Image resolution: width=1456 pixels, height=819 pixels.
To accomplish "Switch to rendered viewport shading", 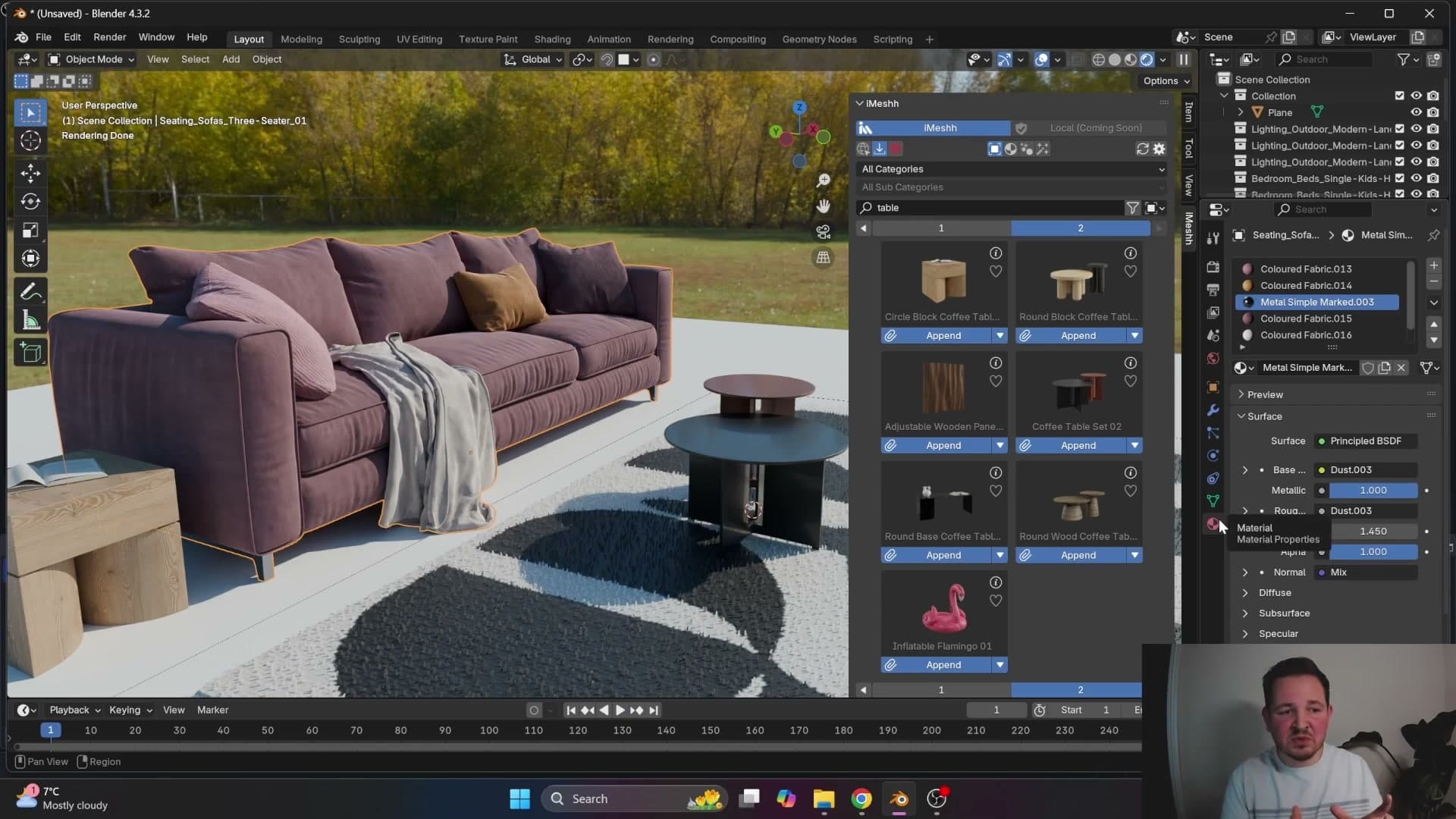I will pyautogui.click(x=1147, y=59).
